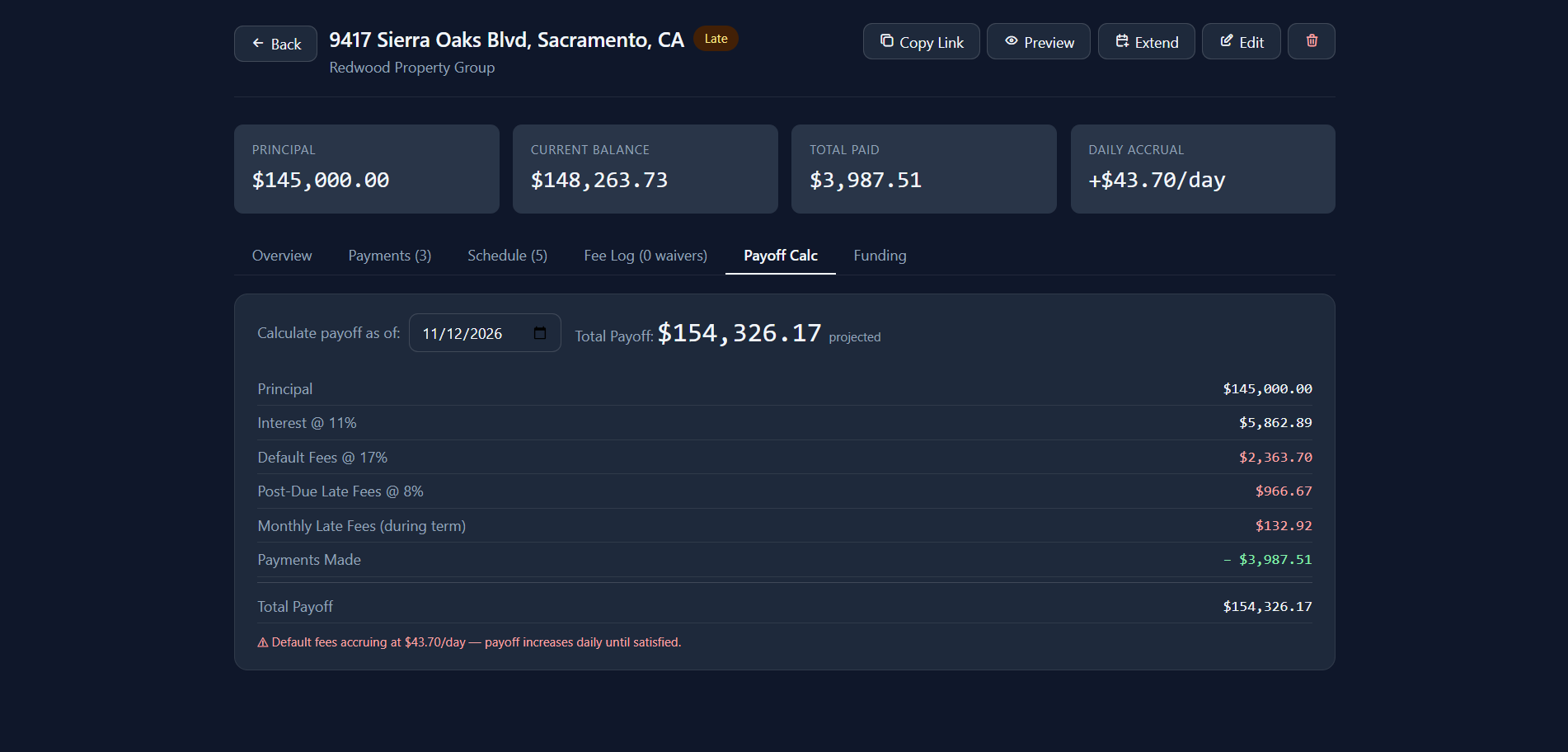Click the 9417 Sierra Oaks Blvd heading

506,40
